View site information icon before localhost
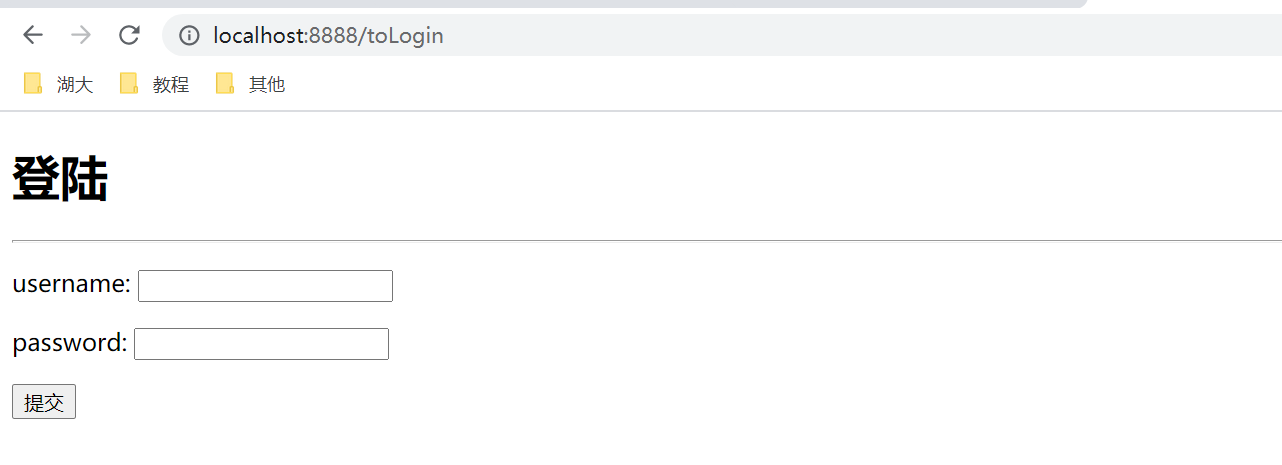 [189, 36]
